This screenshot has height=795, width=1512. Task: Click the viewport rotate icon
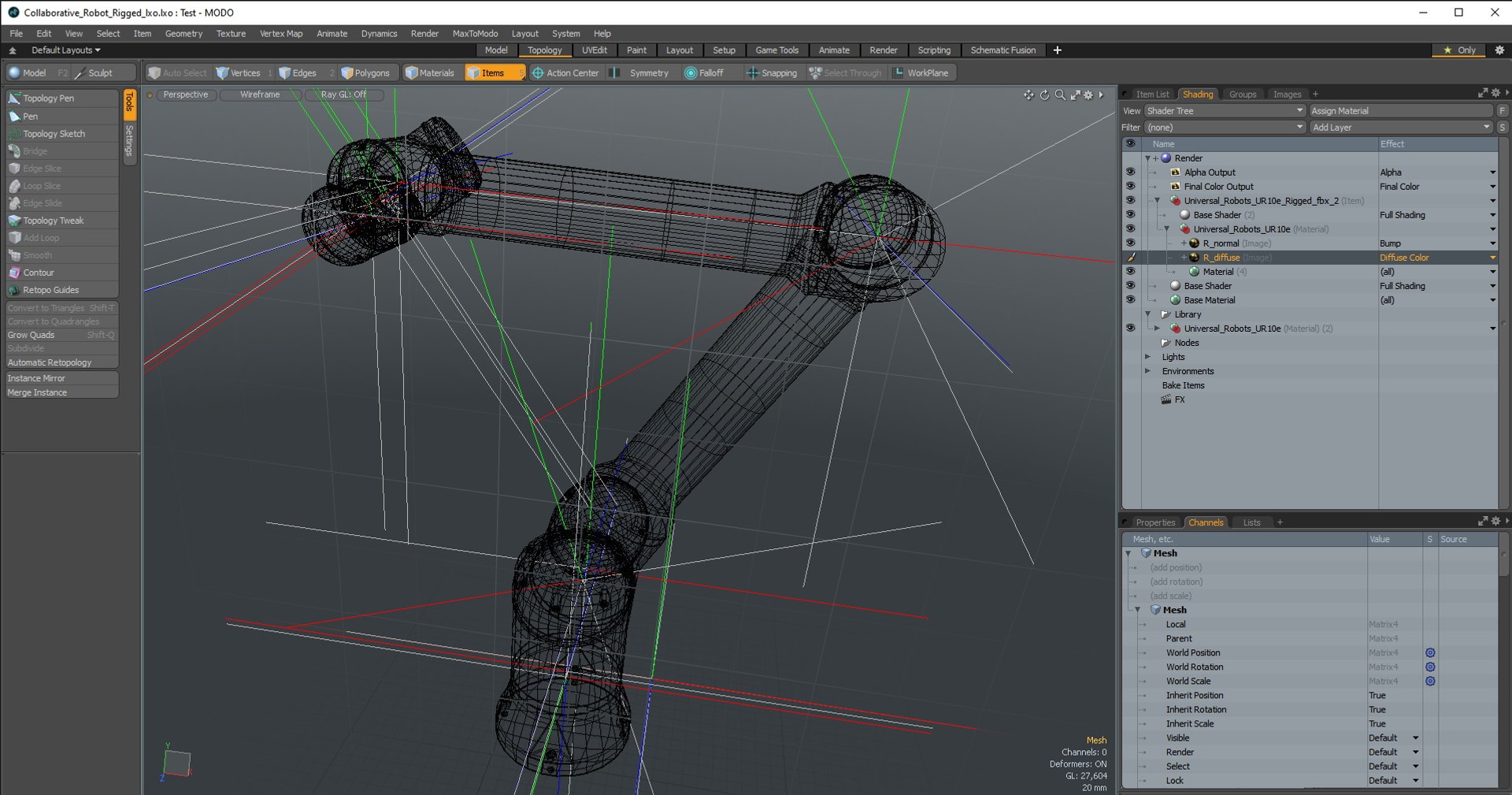[x=1045, y=95]
